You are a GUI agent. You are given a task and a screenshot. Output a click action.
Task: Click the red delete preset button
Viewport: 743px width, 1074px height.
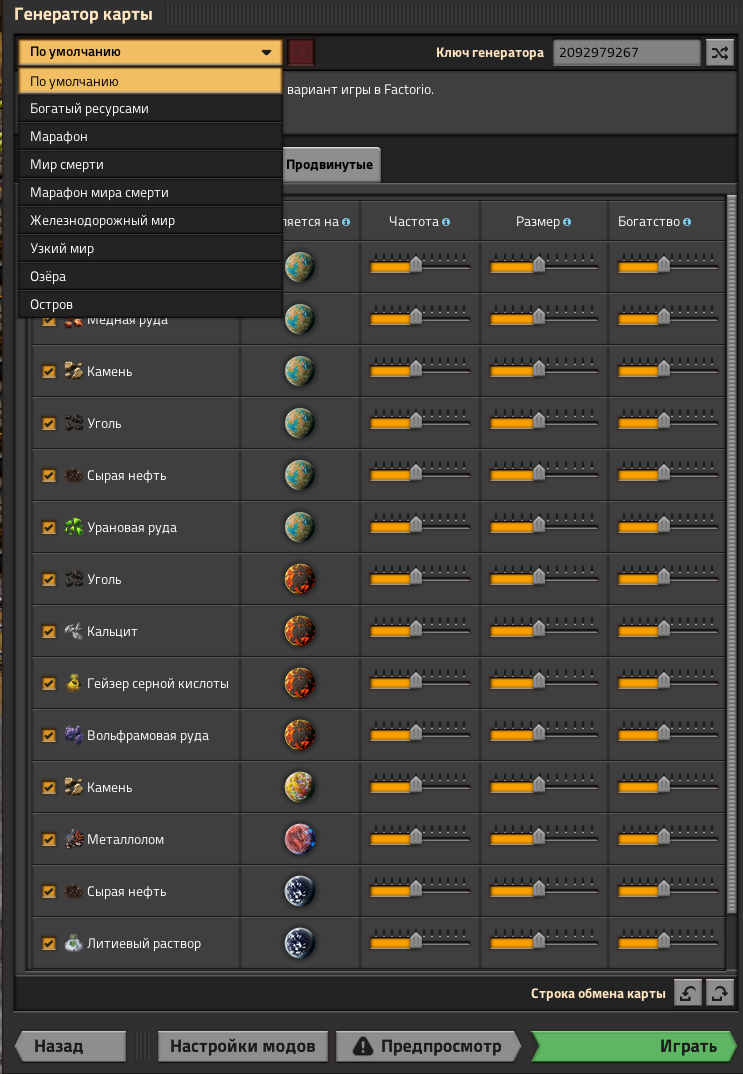pos(301,52)
